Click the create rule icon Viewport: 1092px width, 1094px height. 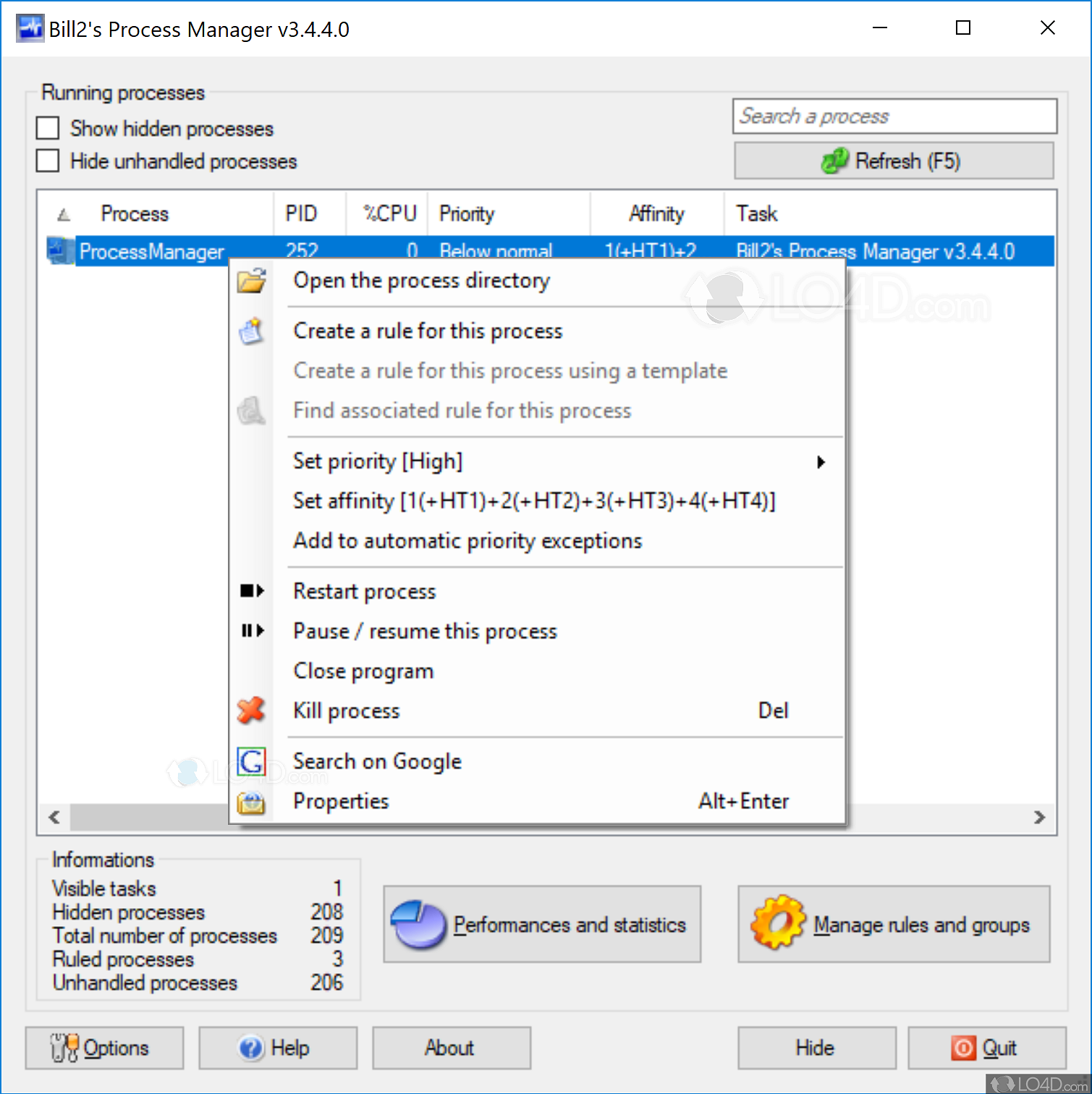tap(251, 331)
